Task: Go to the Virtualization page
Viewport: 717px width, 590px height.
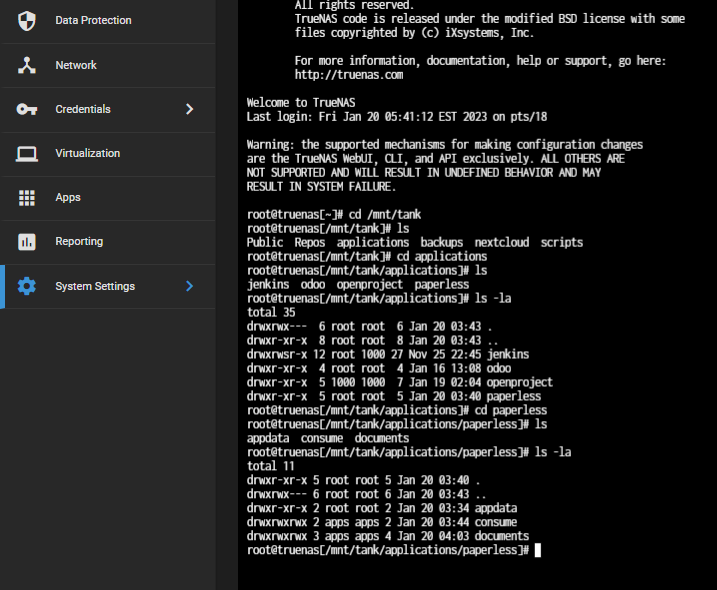Action: click(109, 154)
